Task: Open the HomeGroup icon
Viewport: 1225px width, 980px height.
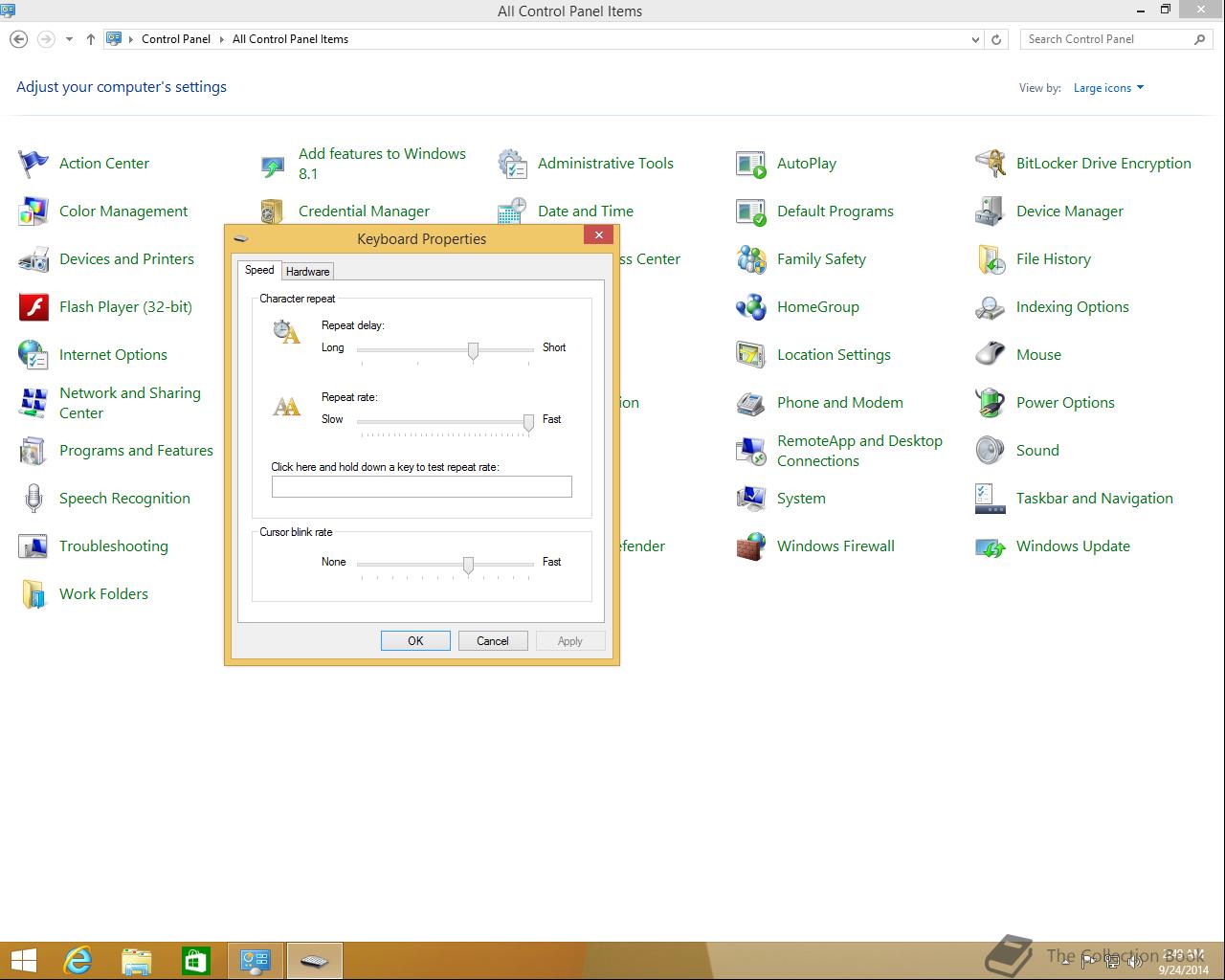Action: (751, 307)
